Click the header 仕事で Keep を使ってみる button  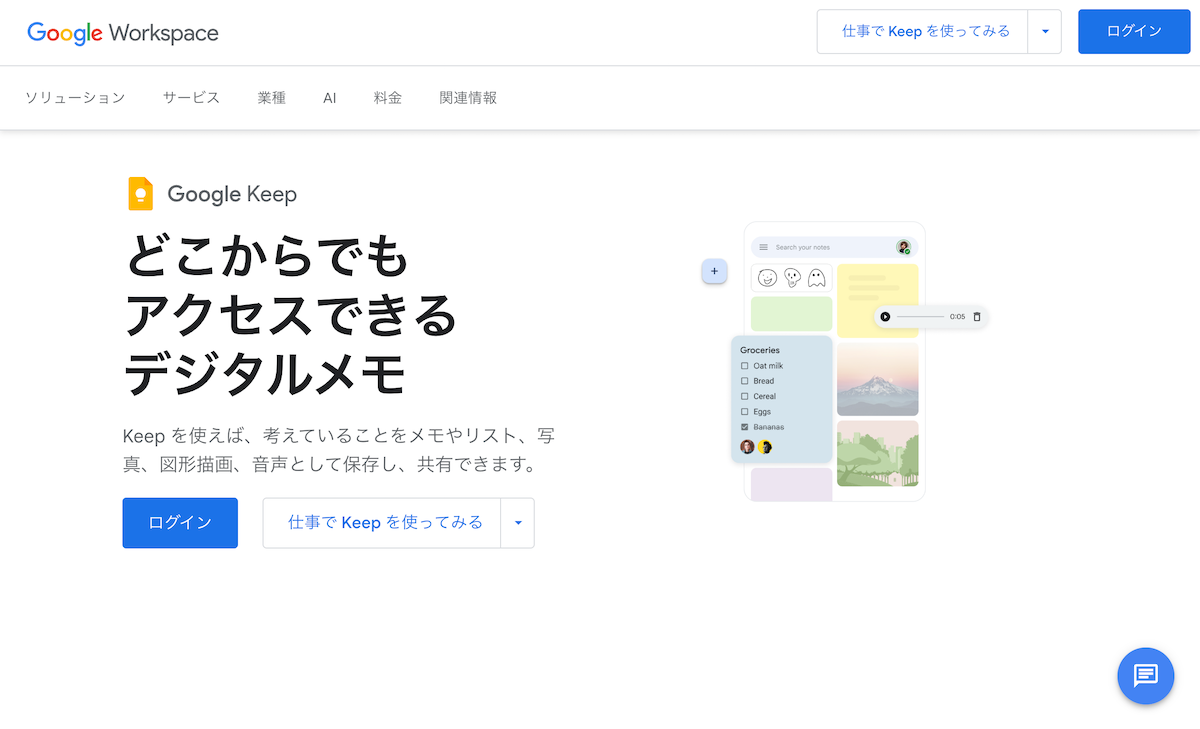924,32
